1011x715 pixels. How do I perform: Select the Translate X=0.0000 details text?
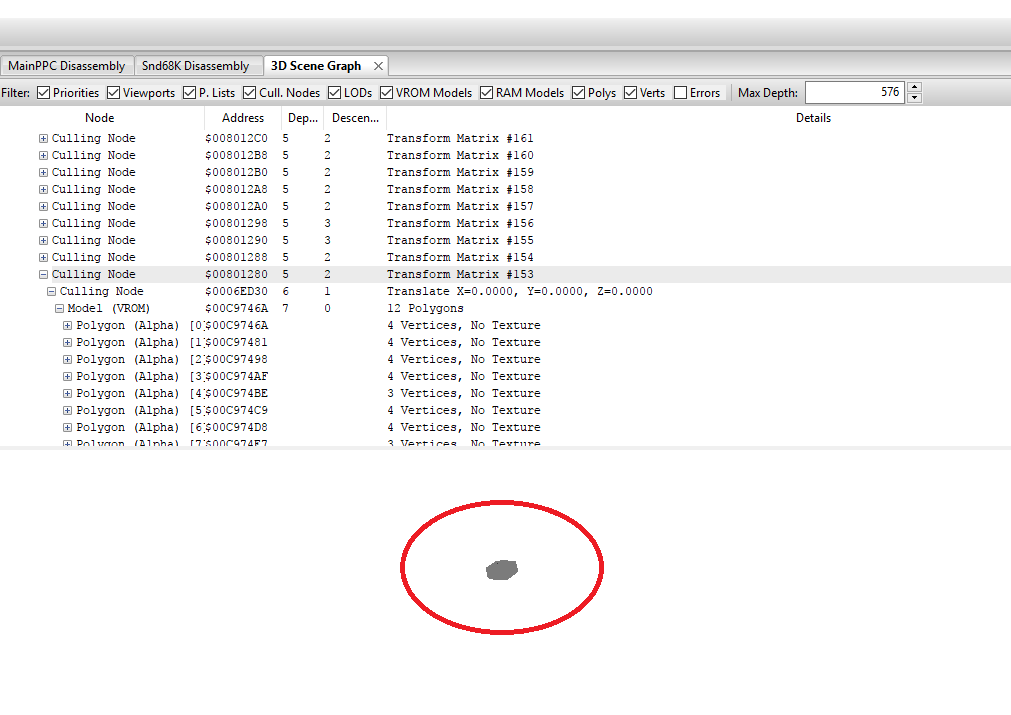coord(519,291)
